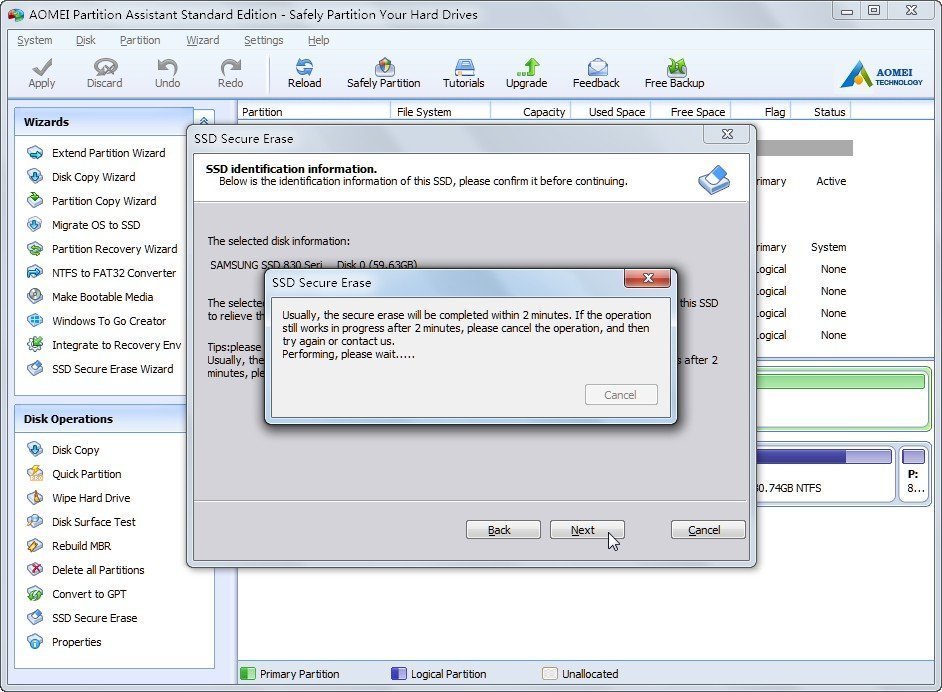Select the row with System status

point(804,247)
